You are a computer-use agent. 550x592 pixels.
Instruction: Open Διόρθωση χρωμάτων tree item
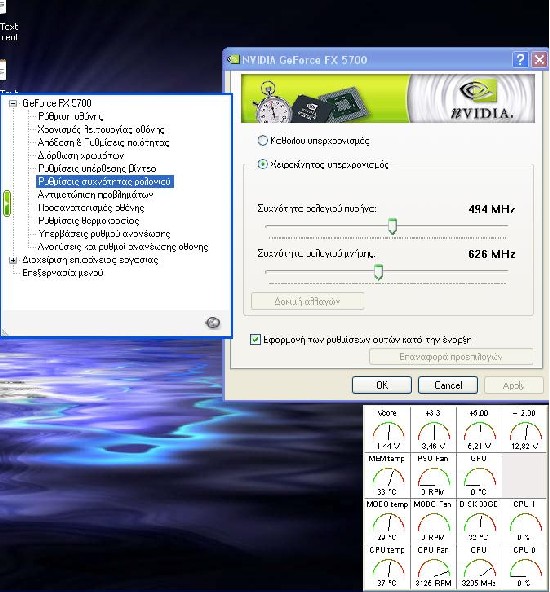pos(81,156)
